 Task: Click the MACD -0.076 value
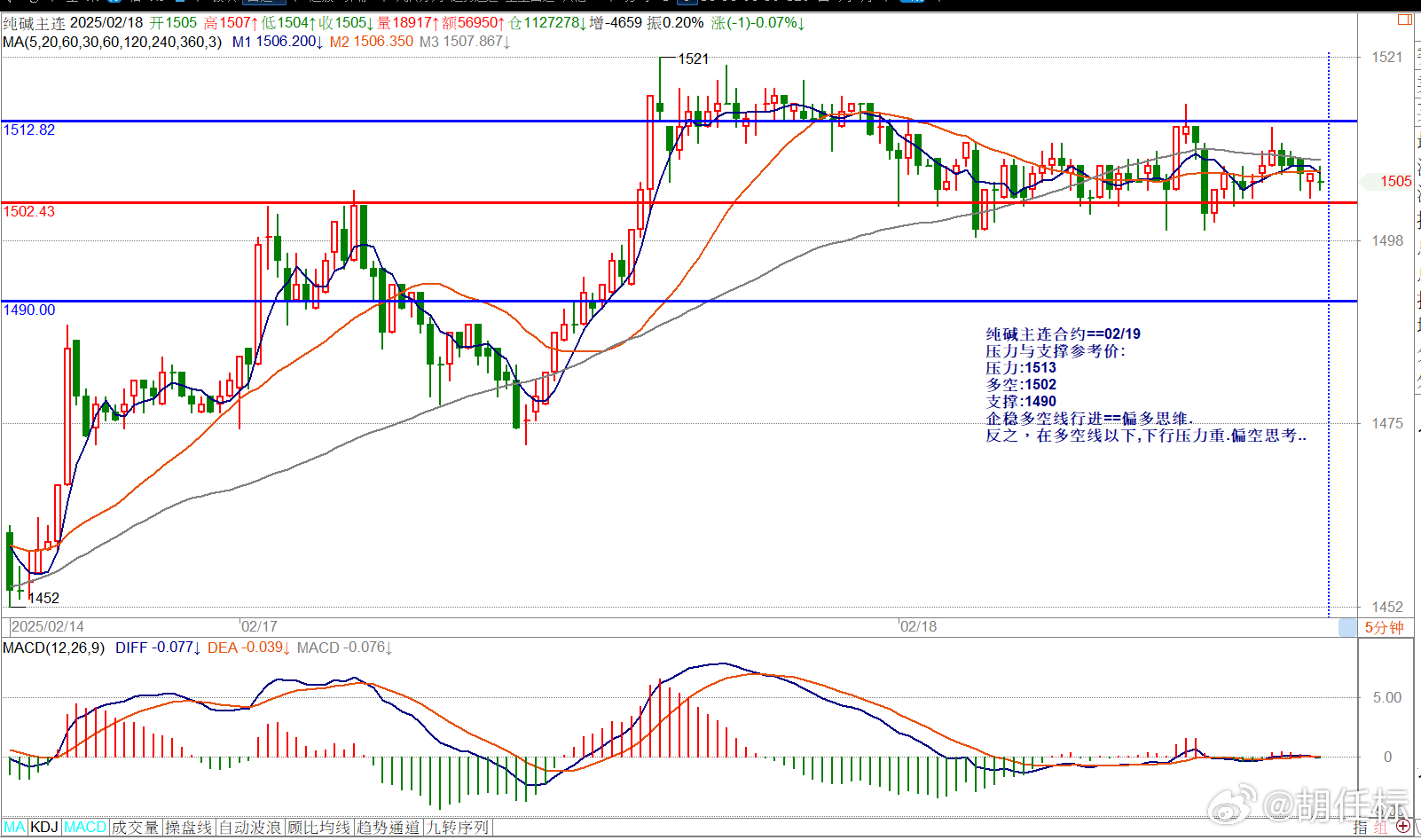[344, 648]
